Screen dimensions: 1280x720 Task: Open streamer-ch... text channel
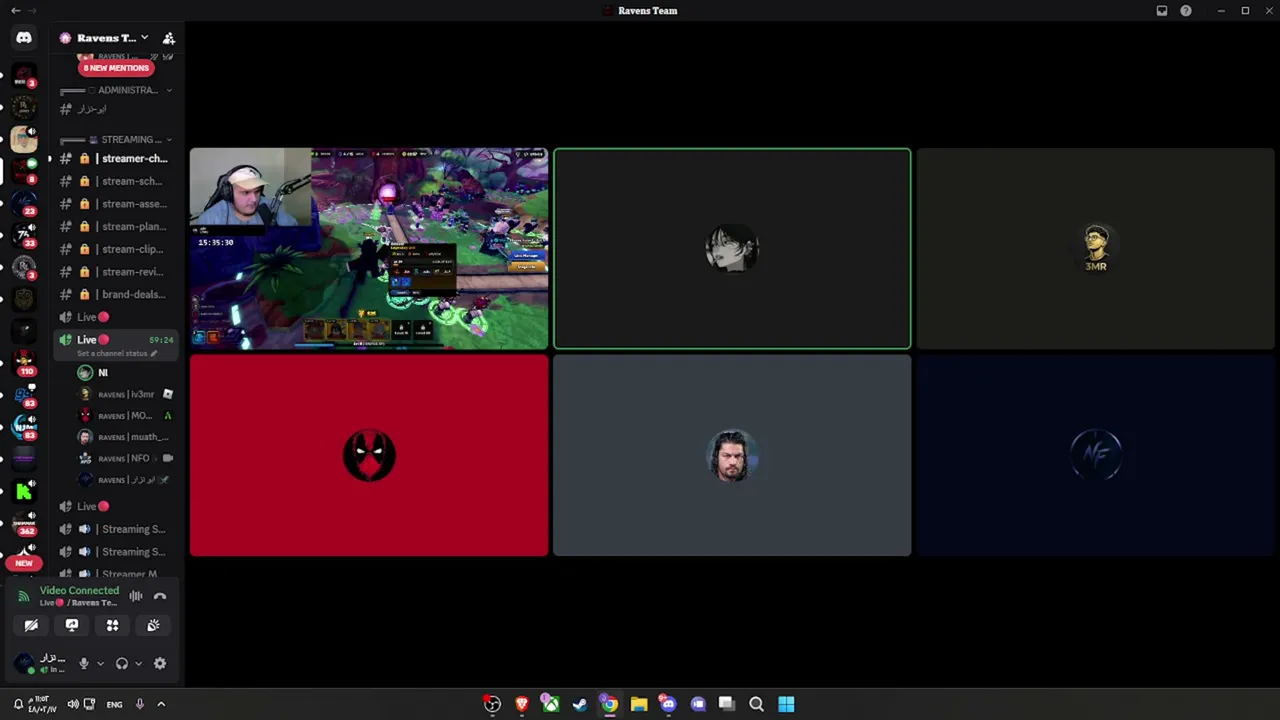coord(116,158)
